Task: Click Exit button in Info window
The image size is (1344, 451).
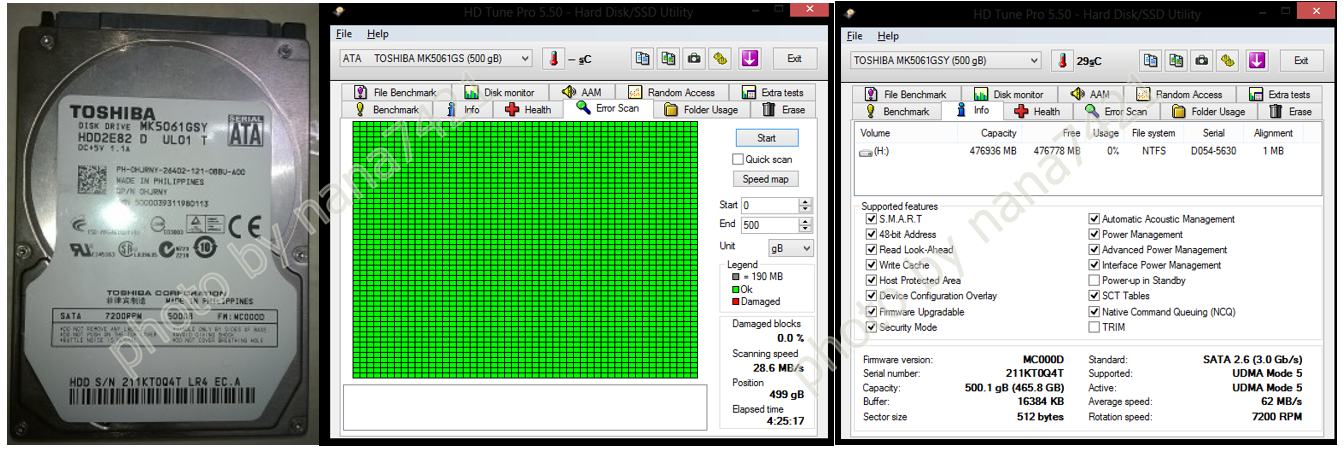Action: (x=1300, y=61)
